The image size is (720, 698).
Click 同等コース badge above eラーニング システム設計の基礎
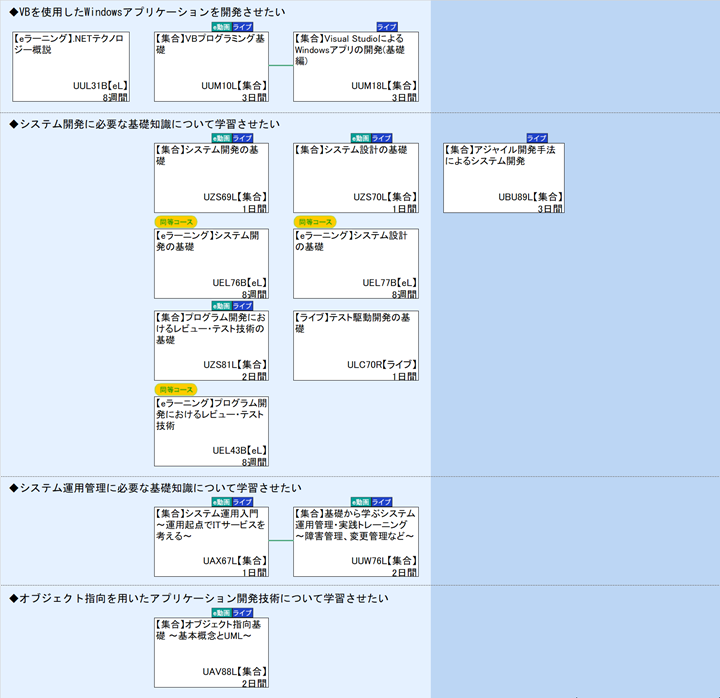pos(315,222)
